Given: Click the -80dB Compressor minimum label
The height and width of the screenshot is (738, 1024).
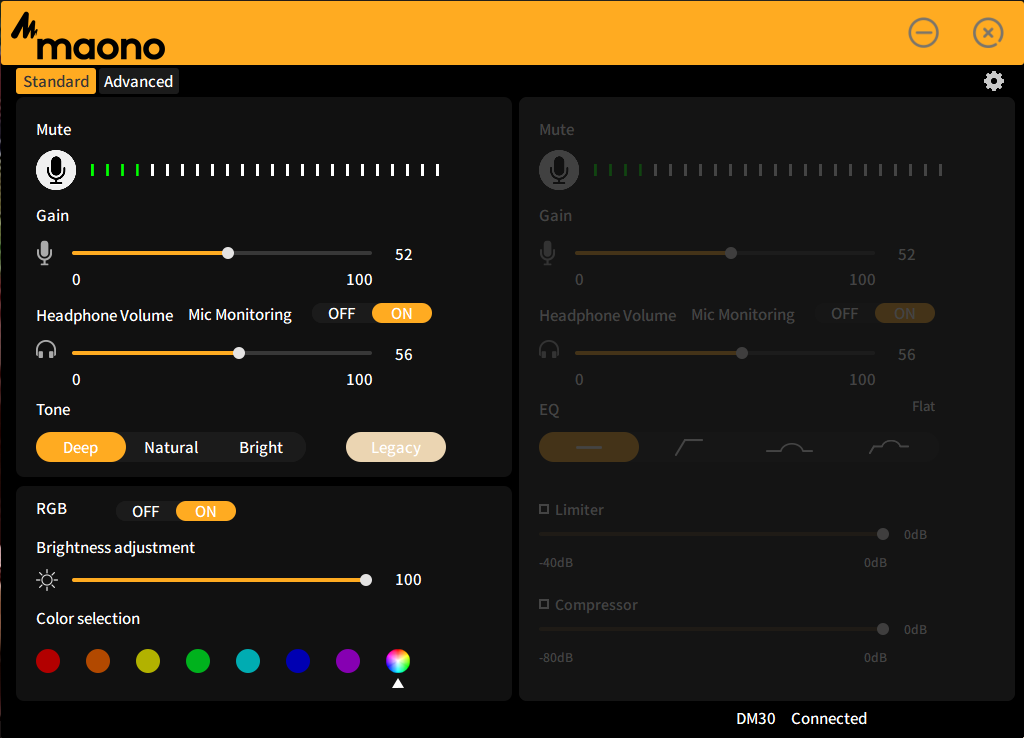Looking at the screenshot, I should [556, 657].
